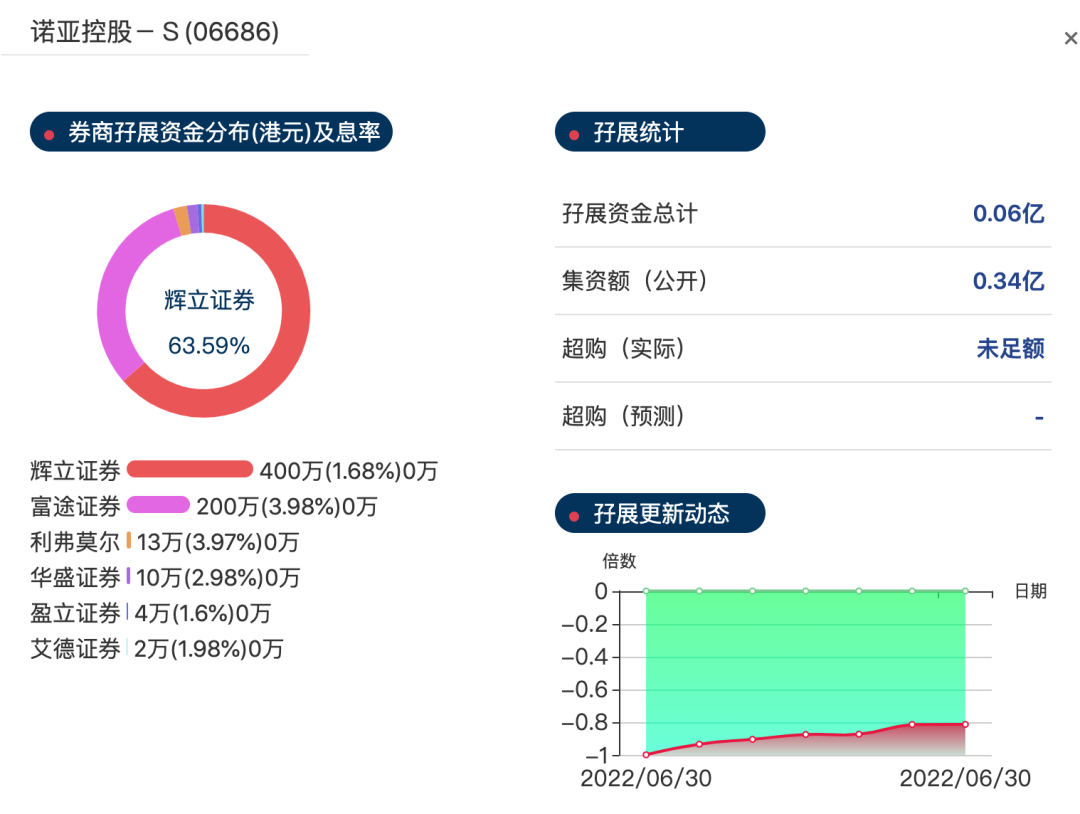Click the 辉立证券 label in donut center

tap(209, 300)
